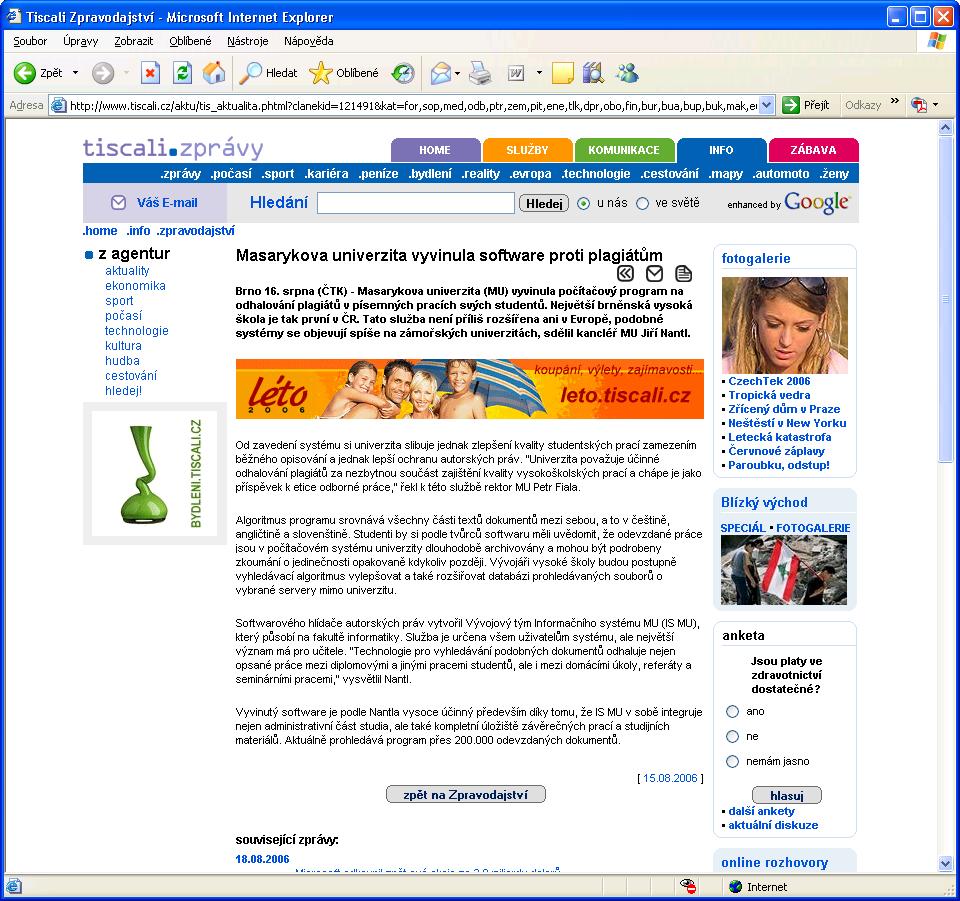
Task: Click 'zpět na Zpravodajství' button
Action: point(465,794)
